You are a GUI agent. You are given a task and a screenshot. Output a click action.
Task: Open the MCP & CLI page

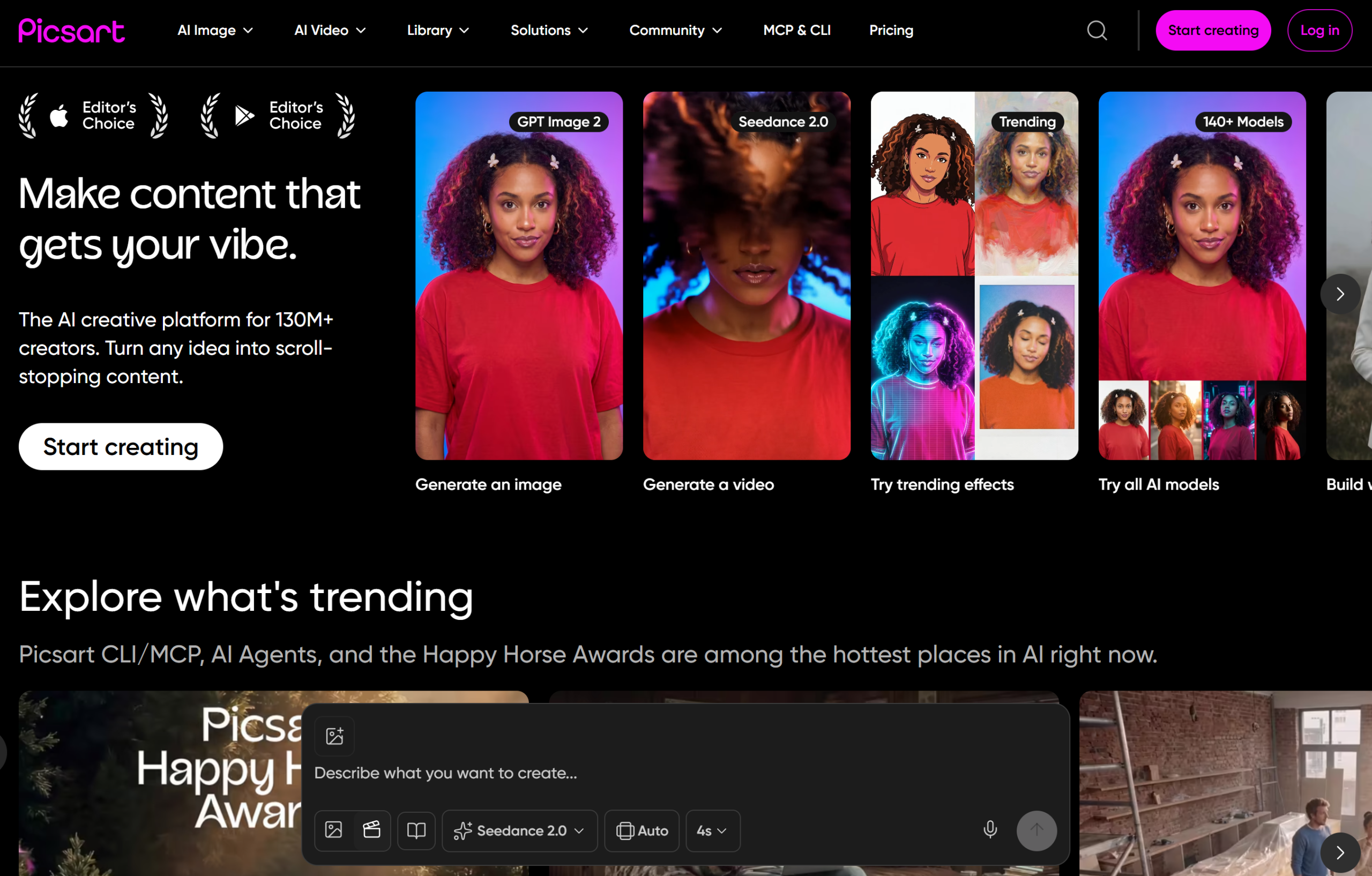pyautogui.click(x=796, y=31)
